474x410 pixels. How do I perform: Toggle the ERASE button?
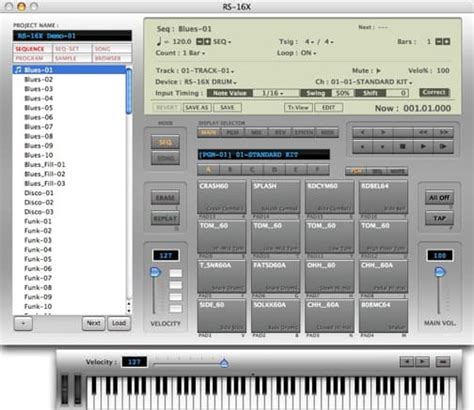(165, 198)
